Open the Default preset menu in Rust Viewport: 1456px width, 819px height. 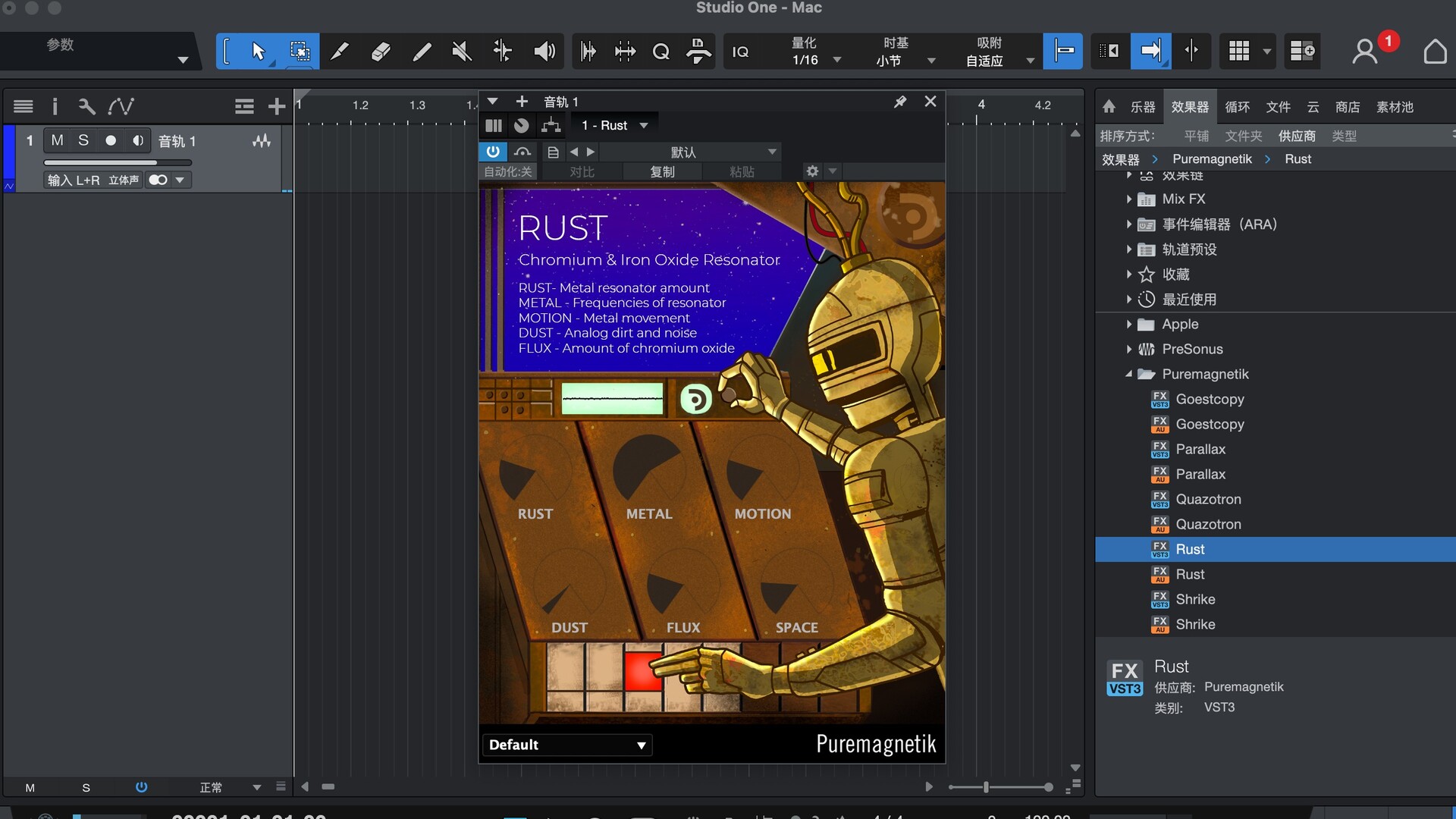(x=567, y=745)
